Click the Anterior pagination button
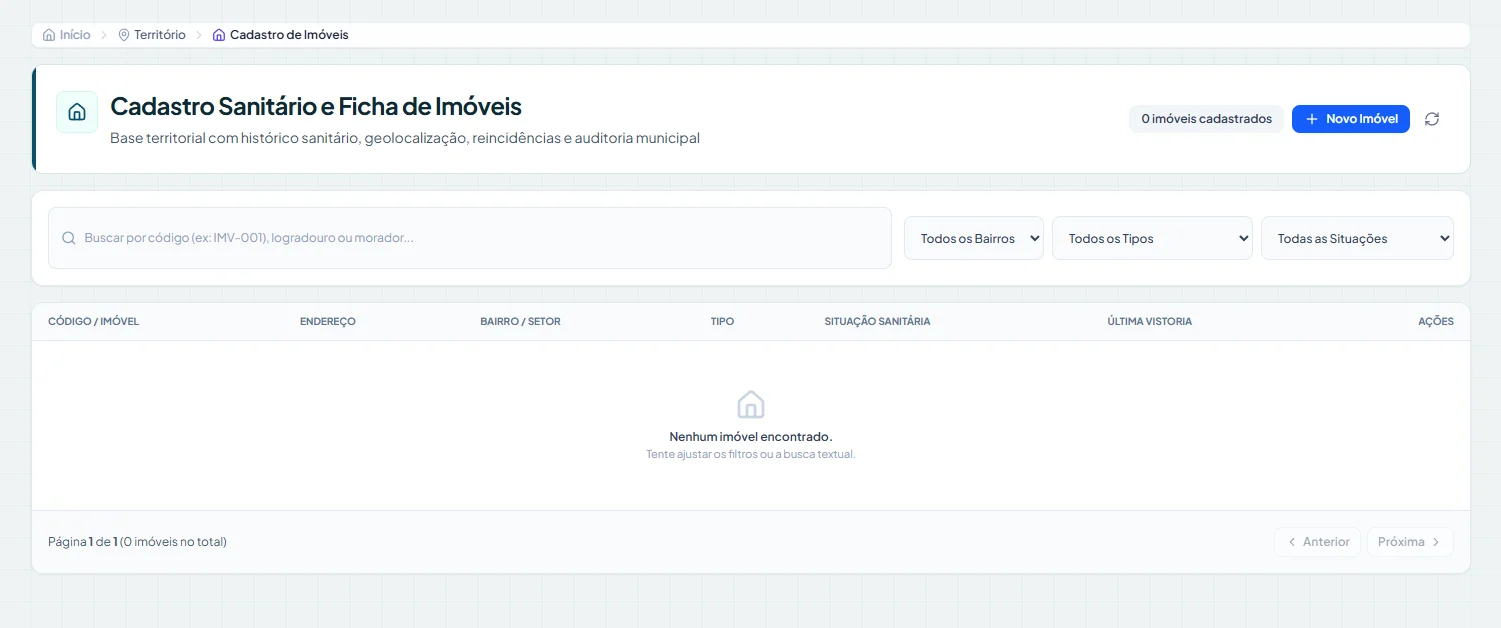The image size is (1501, 628). pos(1317,542)
